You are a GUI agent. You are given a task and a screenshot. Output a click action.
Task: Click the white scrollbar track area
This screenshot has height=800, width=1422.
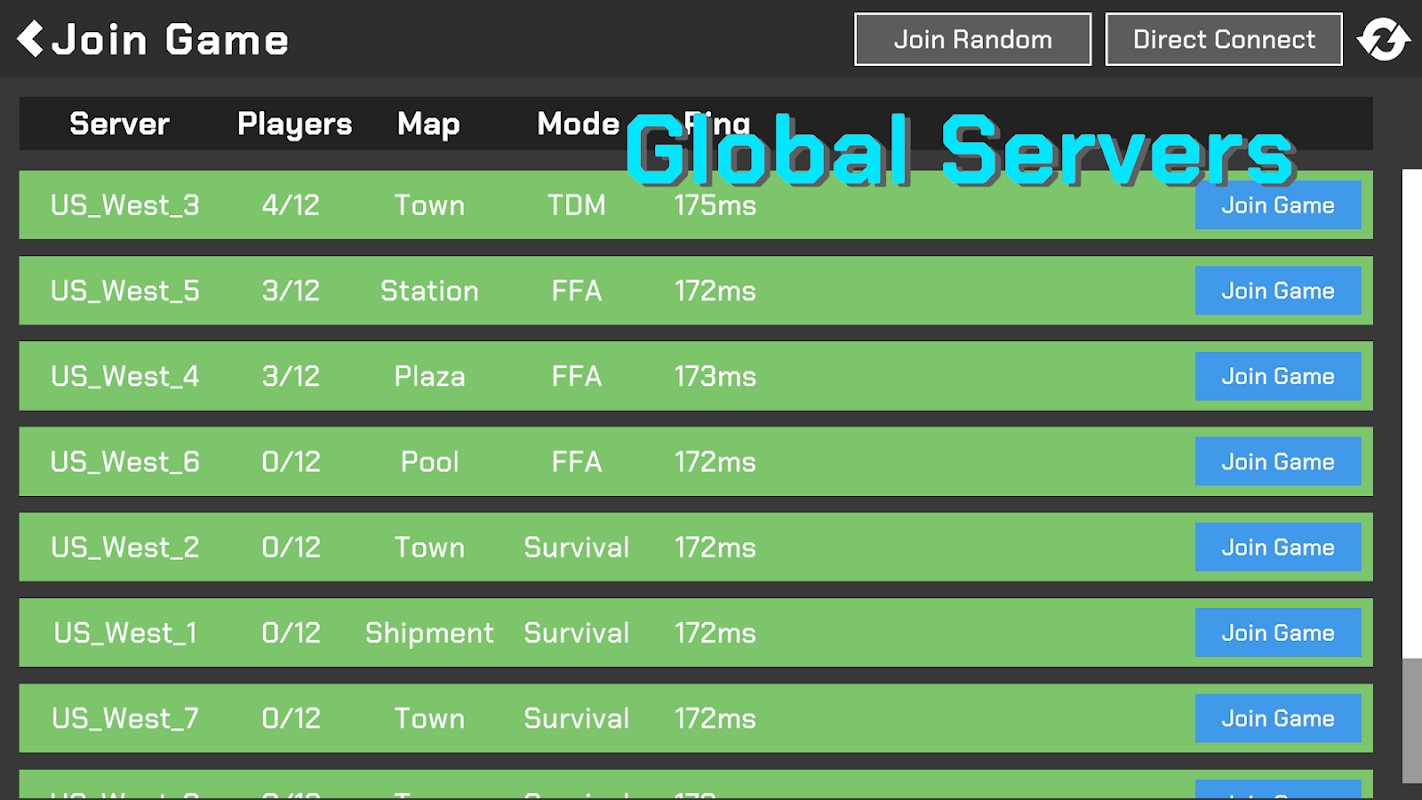tap(1411, 414)
